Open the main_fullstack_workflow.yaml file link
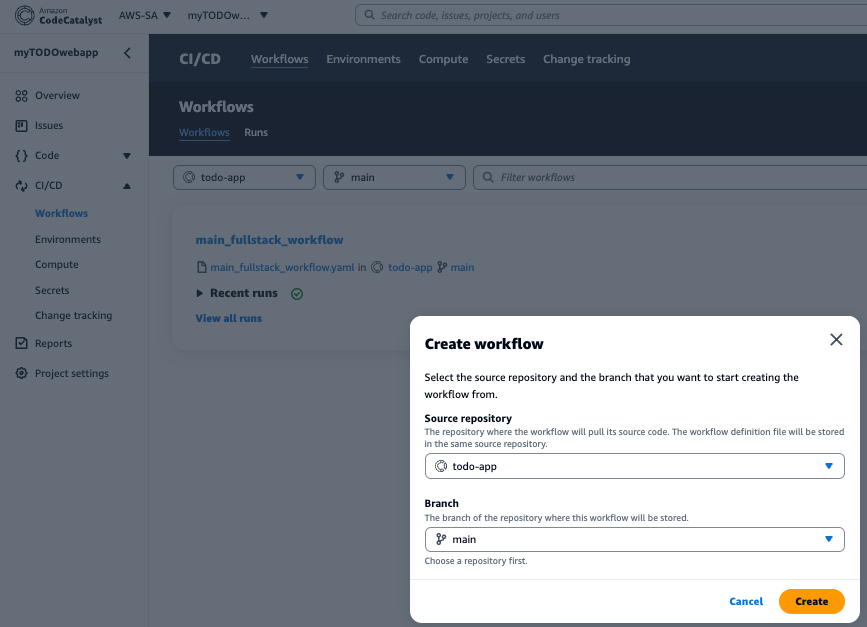Viewport: 867px width, 627px height. tap(282, 268)
